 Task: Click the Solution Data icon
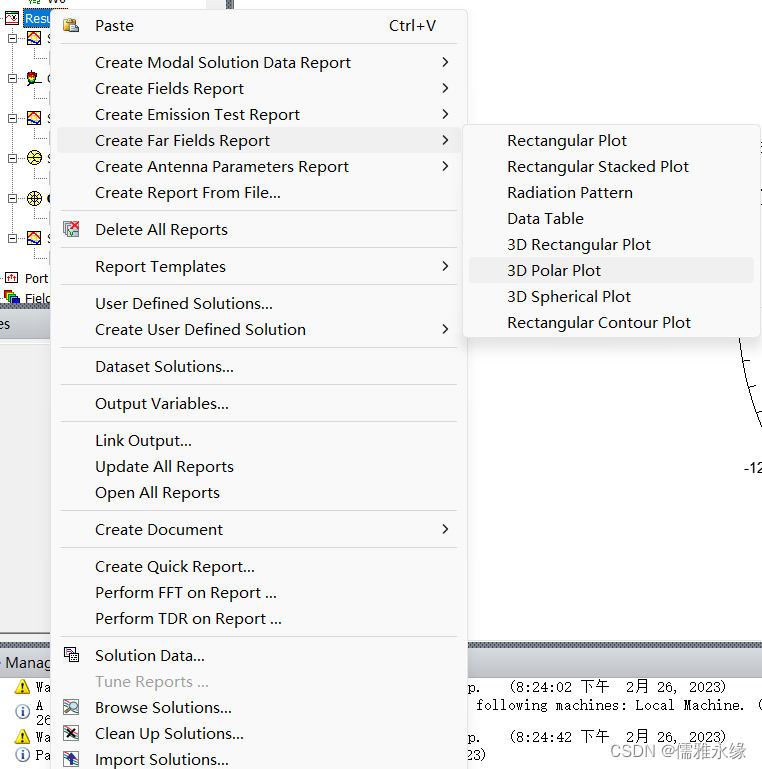71,655
